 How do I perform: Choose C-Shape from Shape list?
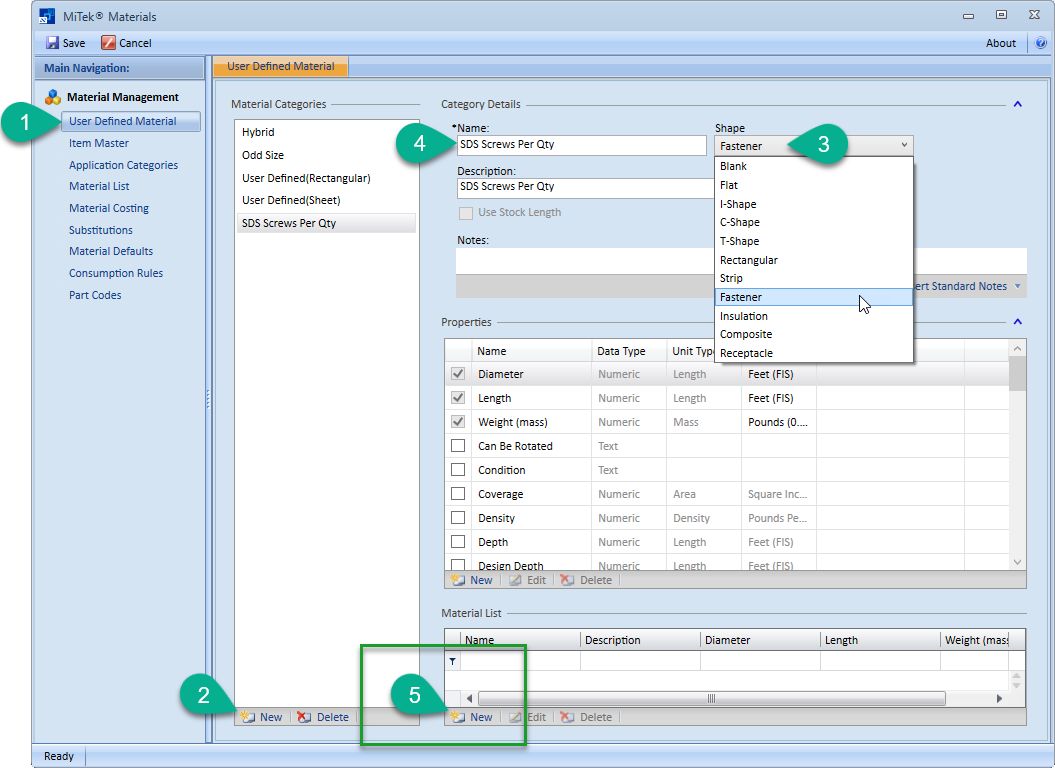tap(813, 222)
